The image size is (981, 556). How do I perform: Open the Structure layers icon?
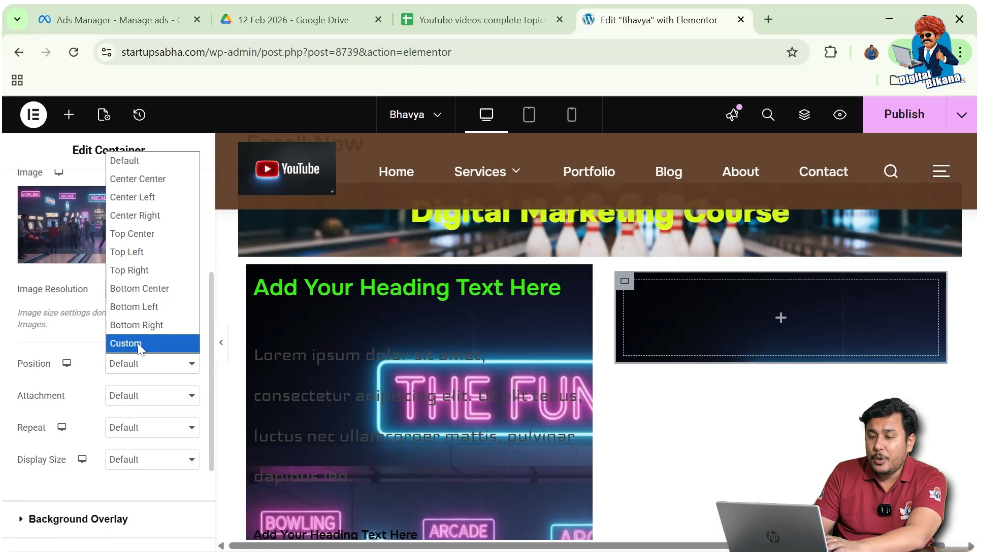pos(804,115)
